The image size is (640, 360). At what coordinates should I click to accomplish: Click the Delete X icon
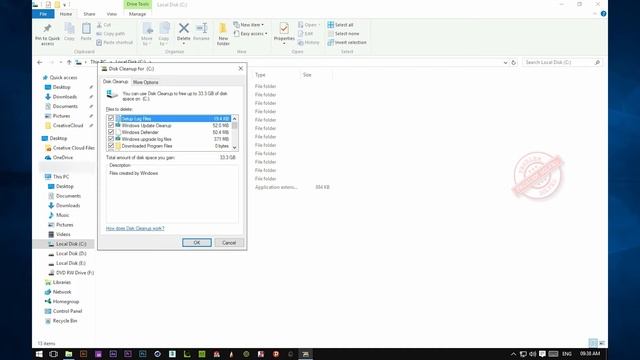[184, 28]
